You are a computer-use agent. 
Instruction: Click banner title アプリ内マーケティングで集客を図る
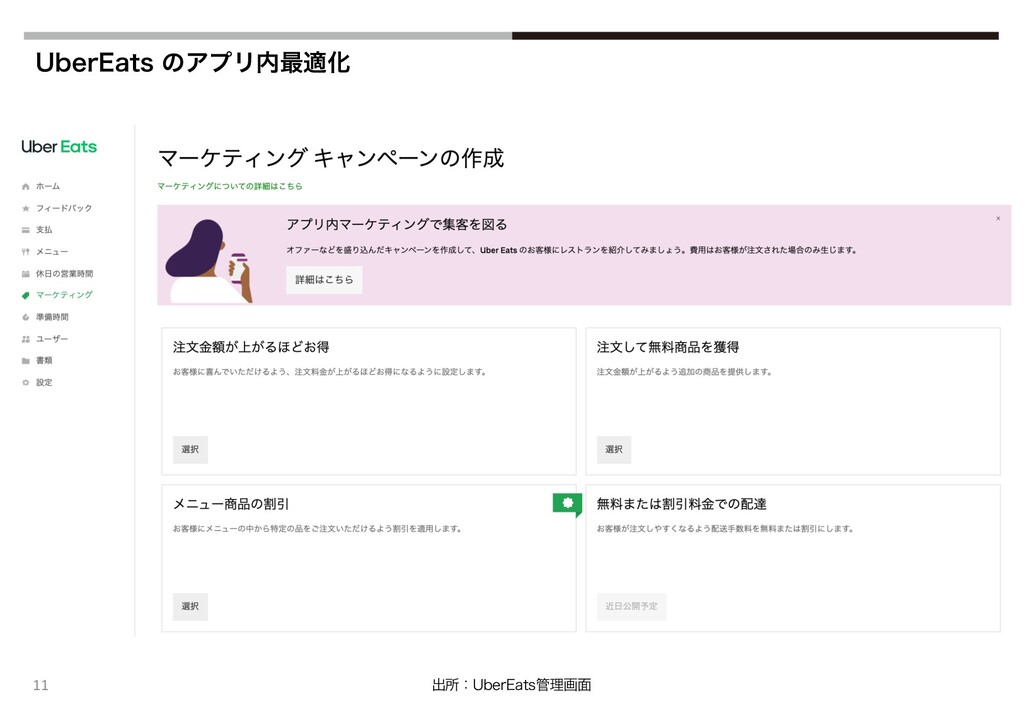pyautogui.click(x=397, y=225)
